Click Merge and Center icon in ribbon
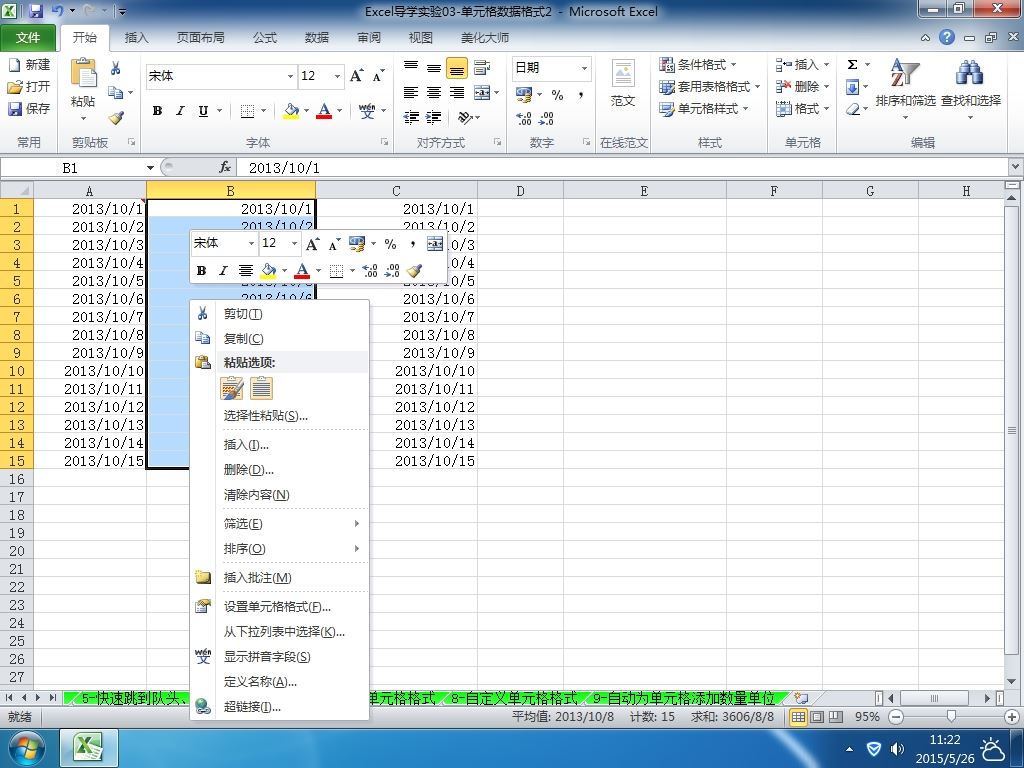This screenshot has height=768, width=1024. pyautogui.click(x=482, y=93)
